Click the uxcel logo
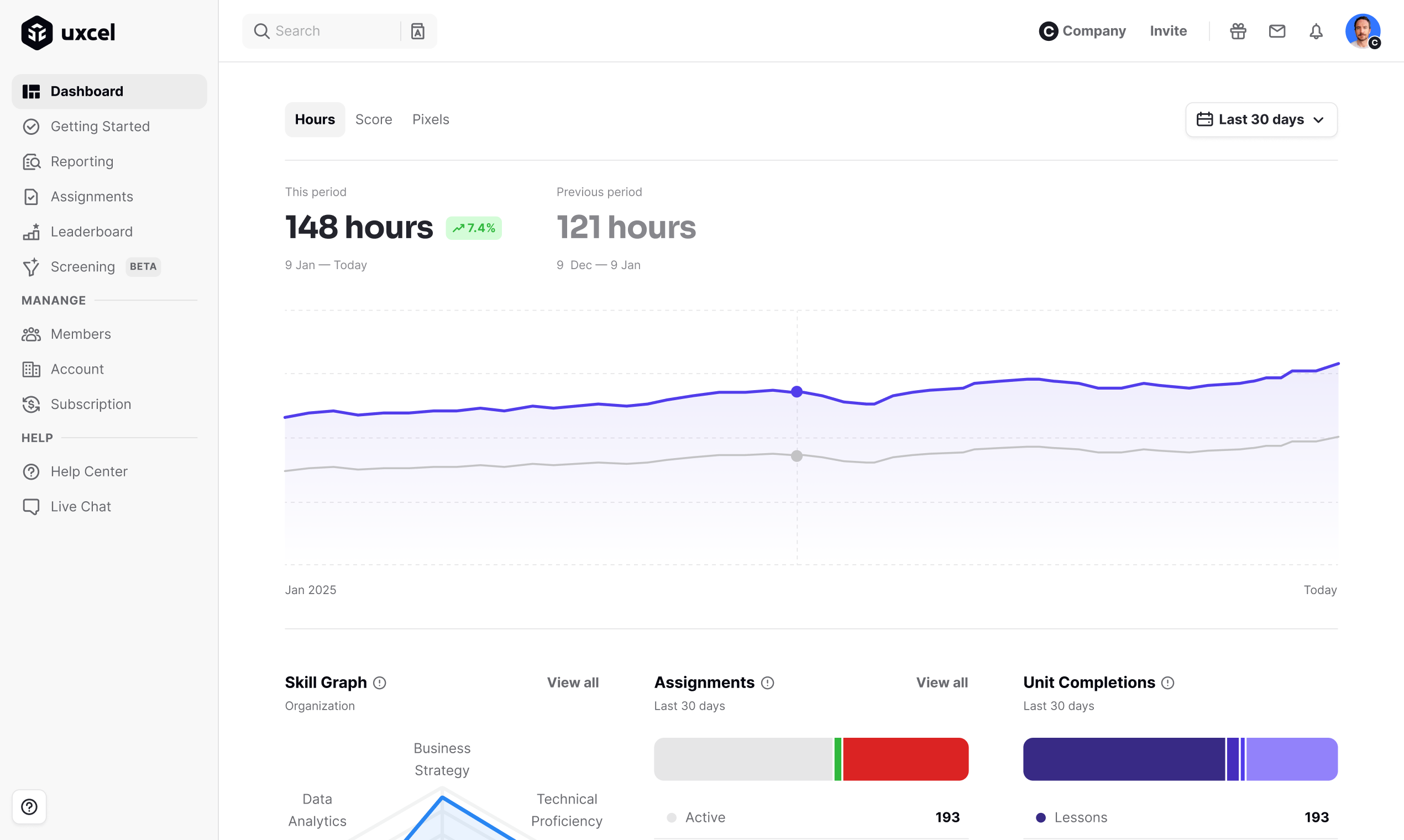 pos(69,32)
